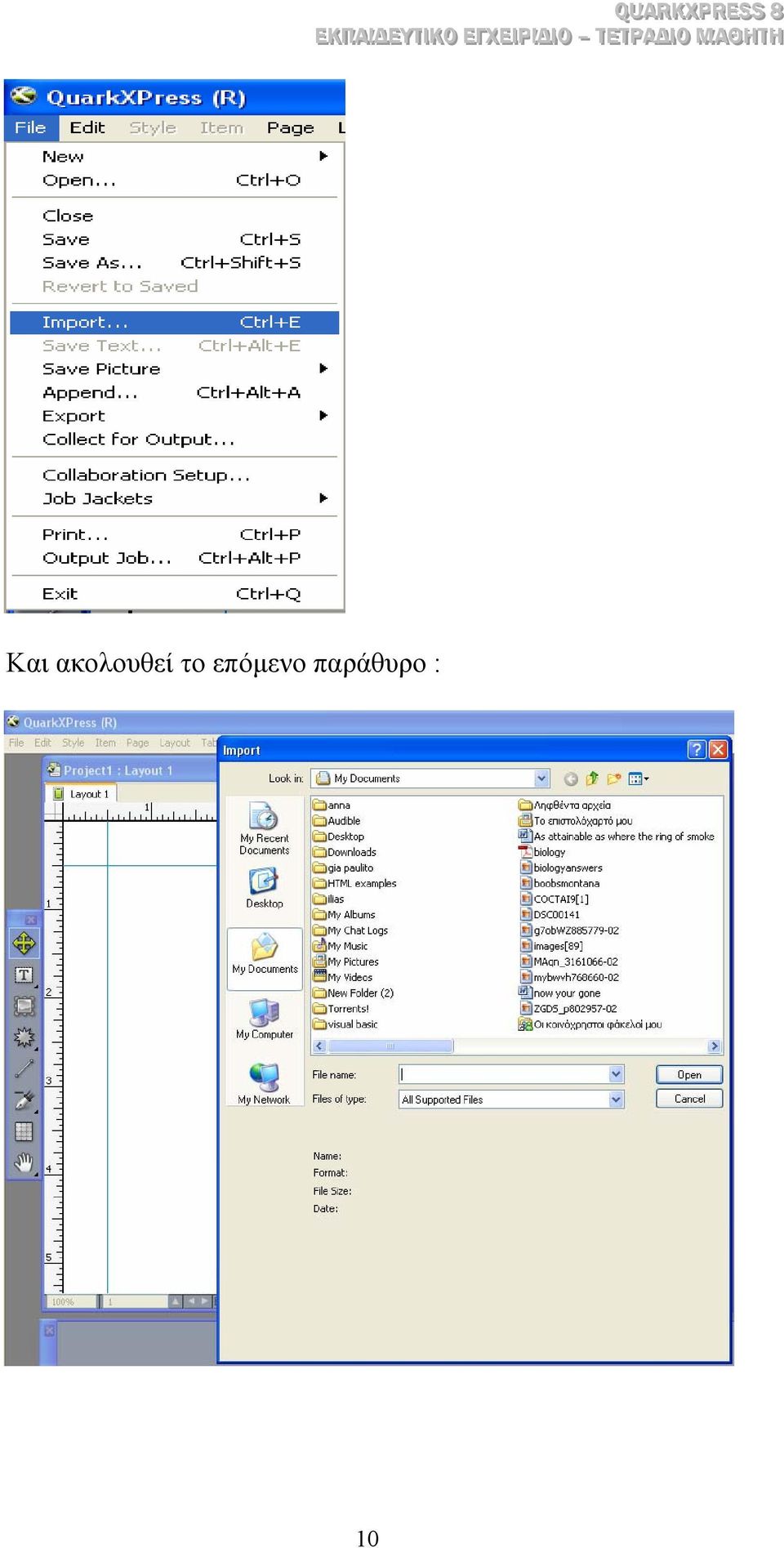Select the images[89] file
The width and height of the screenshot is (784, 1548).
click(x=551, y=947)
